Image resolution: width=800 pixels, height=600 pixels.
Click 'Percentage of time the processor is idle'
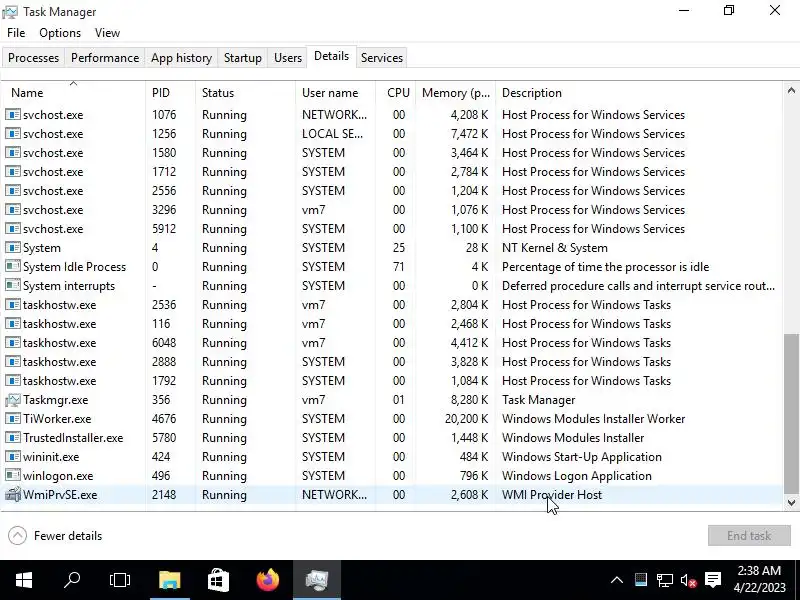pos(606,267)
